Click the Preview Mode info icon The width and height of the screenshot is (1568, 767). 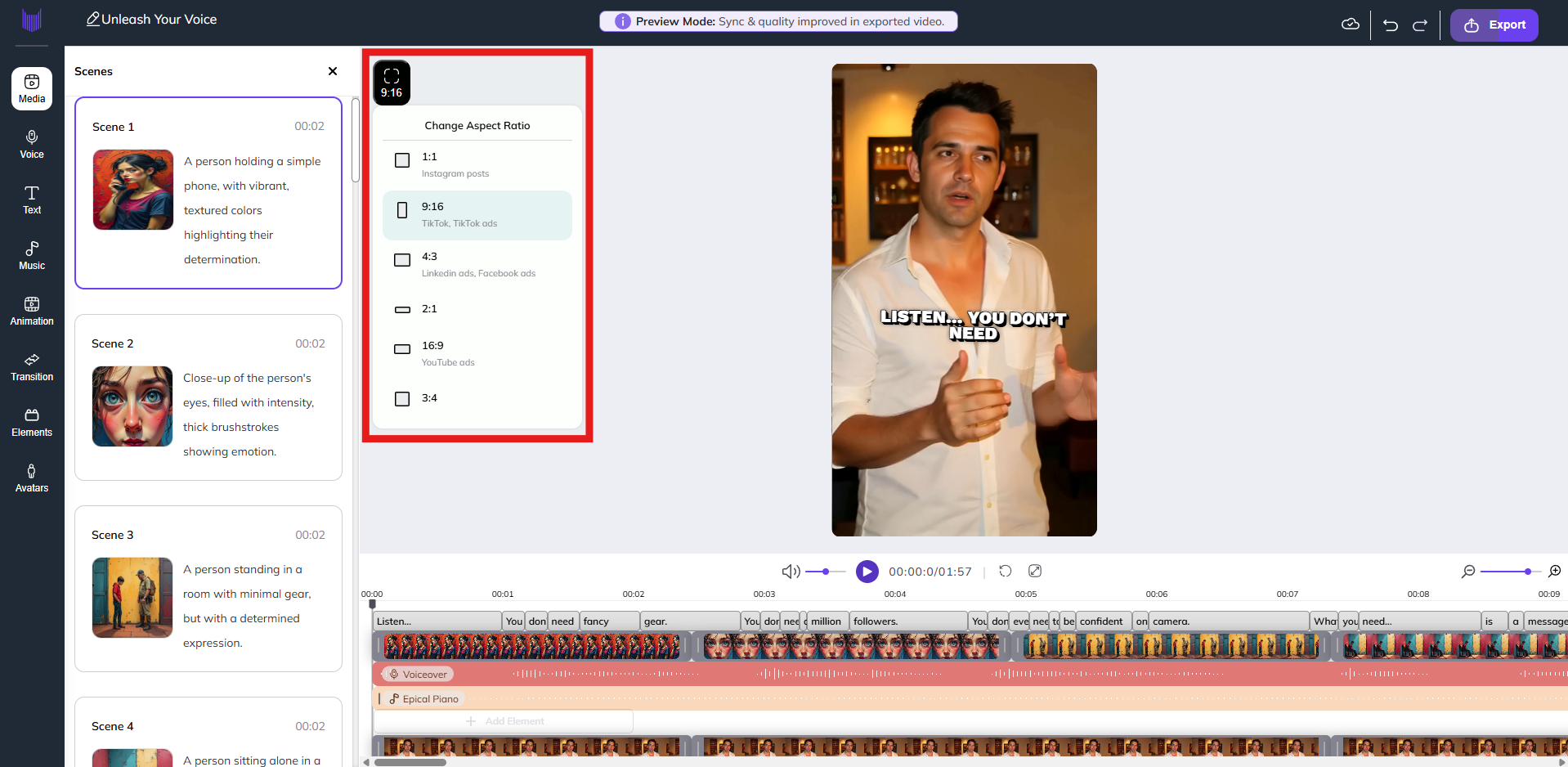click(623, 21)
